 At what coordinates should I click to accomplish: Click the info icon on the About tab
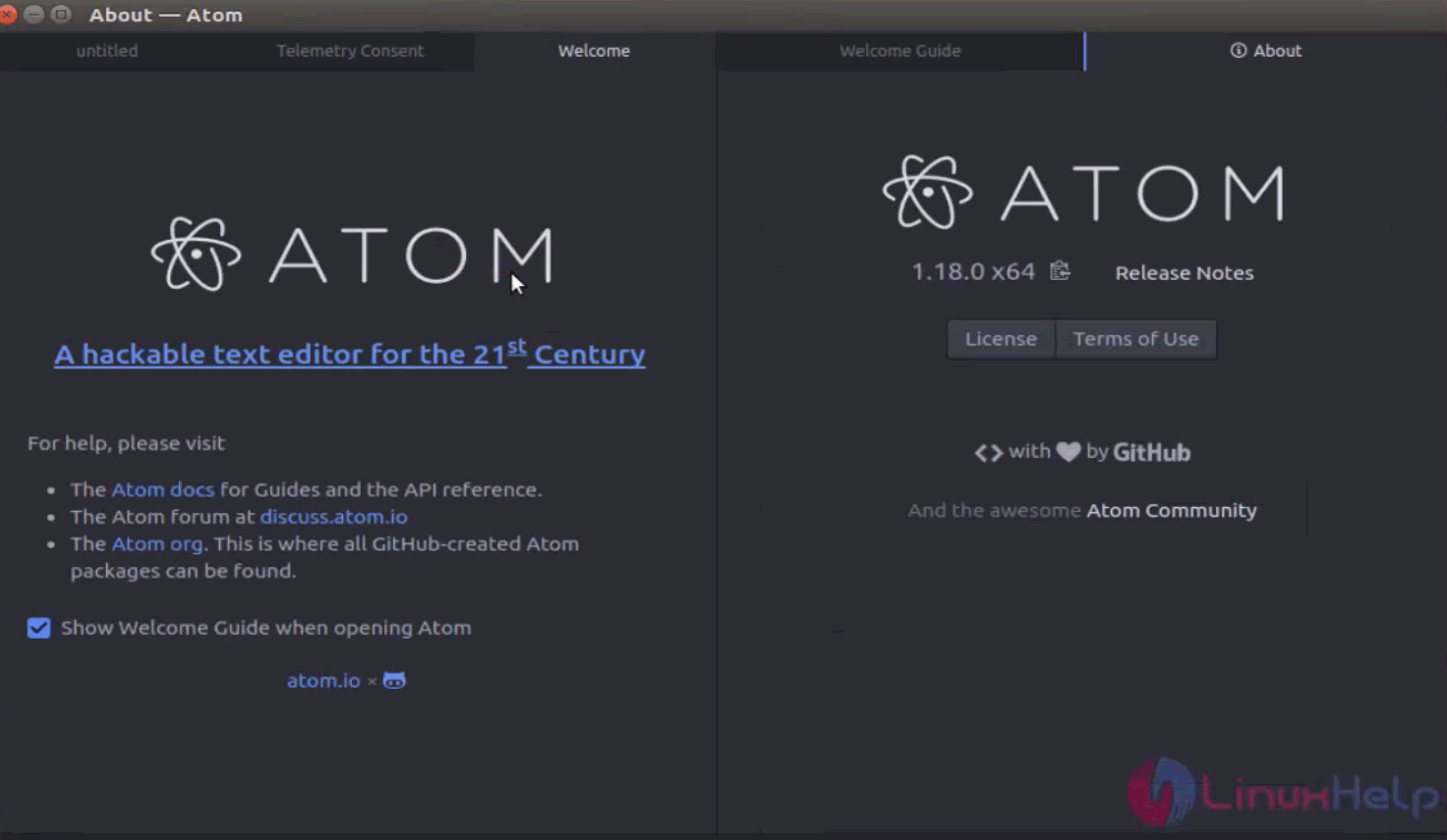tap(1239, 50)
